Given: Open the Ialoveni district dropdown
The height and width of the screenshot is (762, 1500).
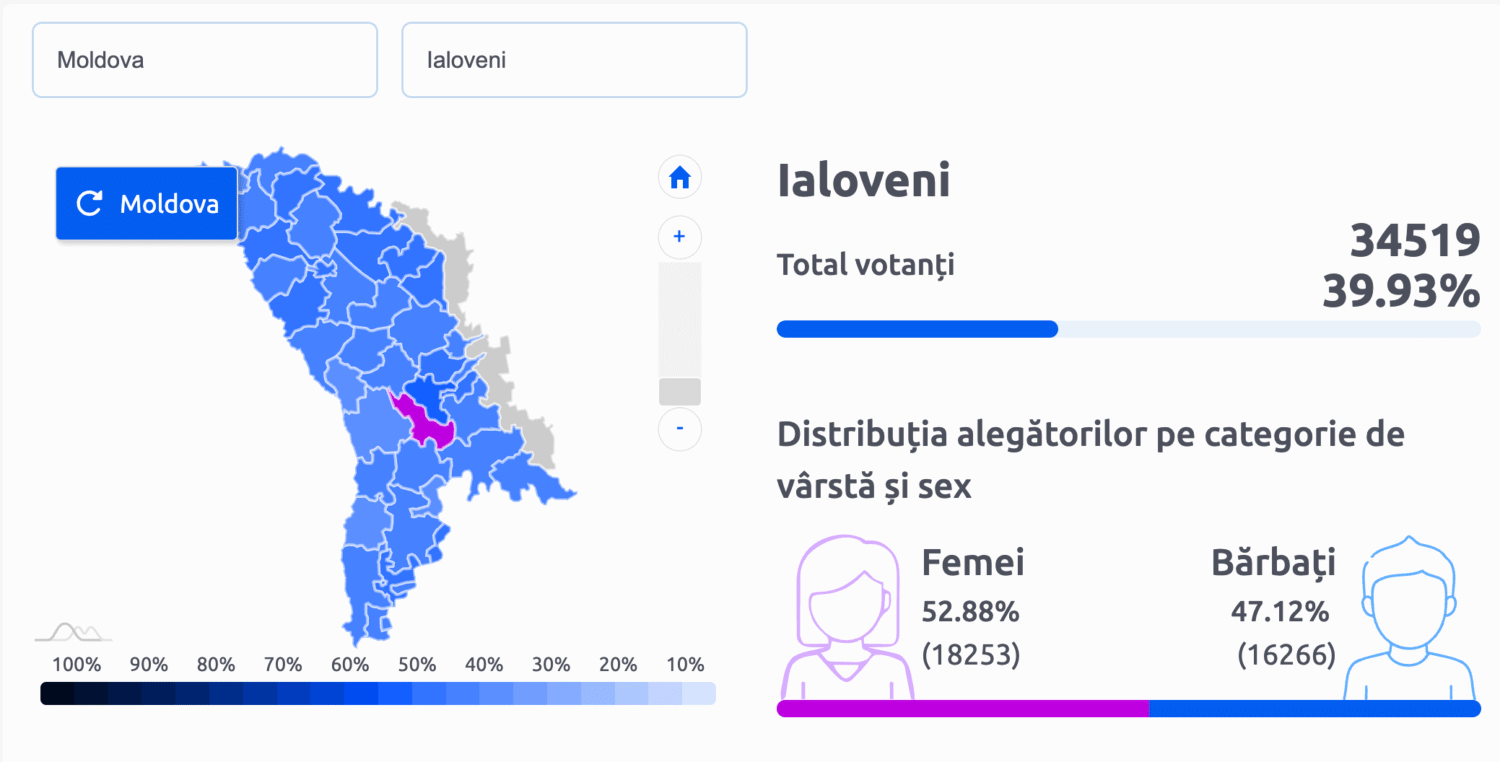Looking at the screenshot, I should (574, 60).
